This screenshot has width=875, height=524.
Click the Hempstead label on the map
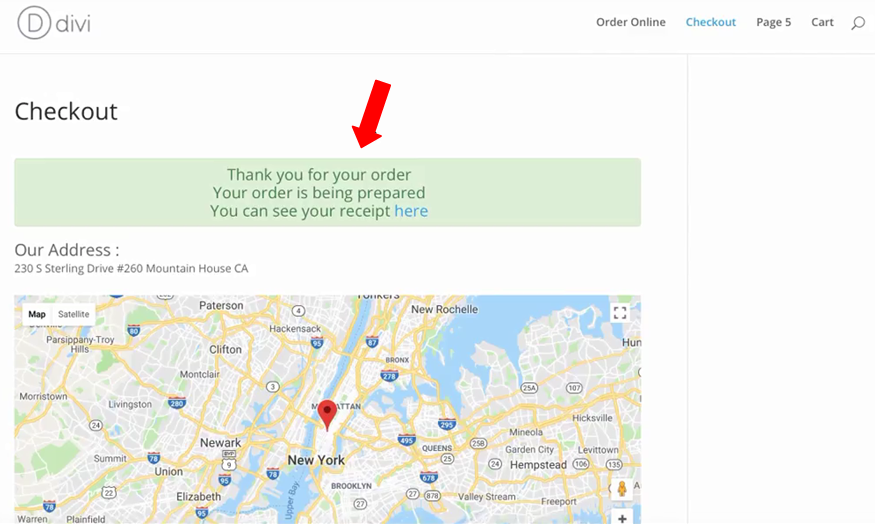tap(538, 465)
